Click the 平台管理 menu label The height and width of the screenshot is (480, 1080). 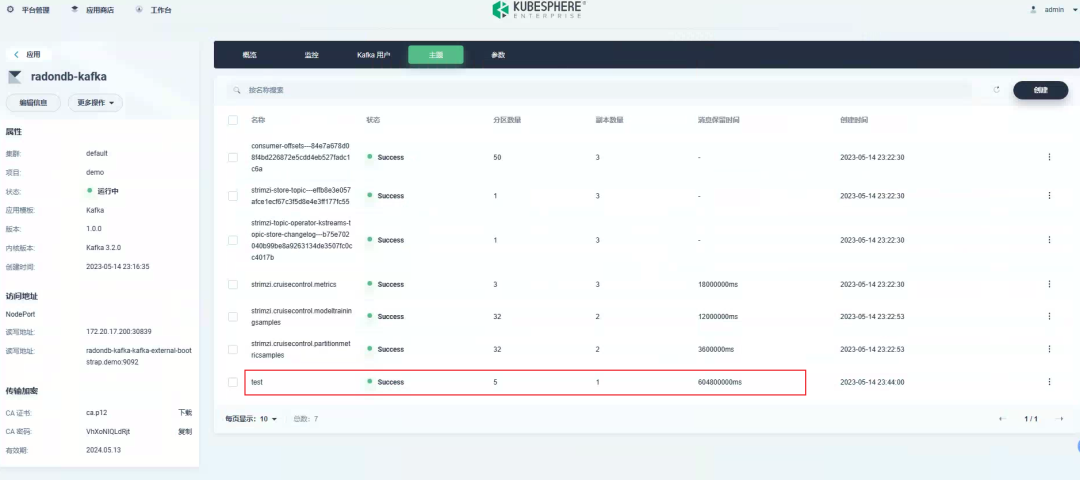[36, 10]
